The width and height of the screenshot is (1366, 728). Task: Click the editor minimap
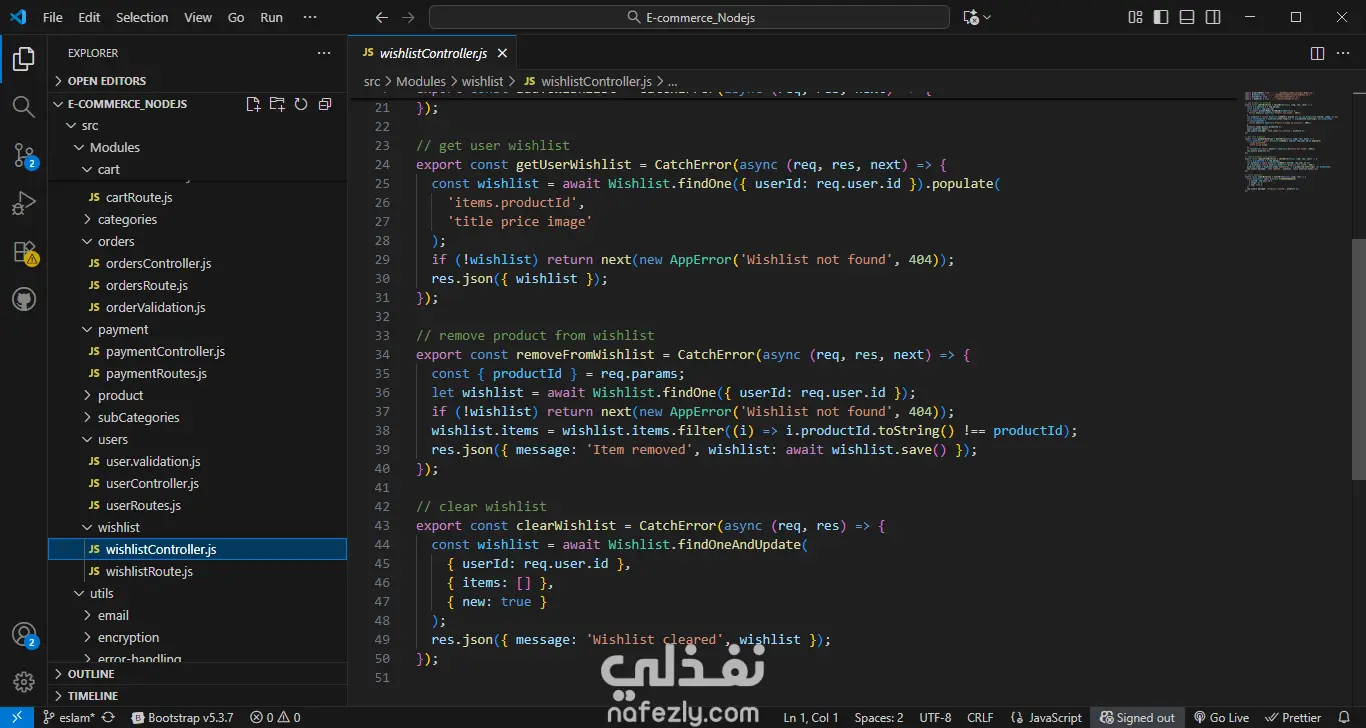[1294, 140]
